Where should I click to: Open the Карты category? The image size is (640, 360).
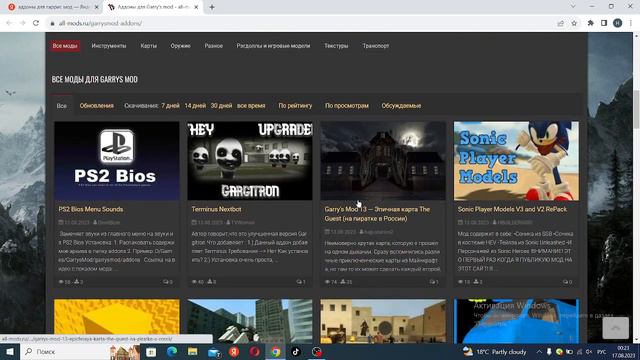149,46
